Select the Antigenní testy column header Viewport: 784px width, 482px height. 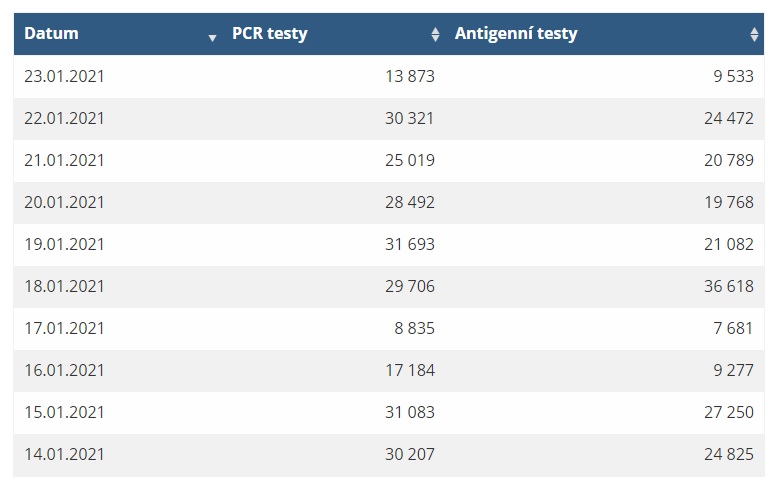(605, 34)
